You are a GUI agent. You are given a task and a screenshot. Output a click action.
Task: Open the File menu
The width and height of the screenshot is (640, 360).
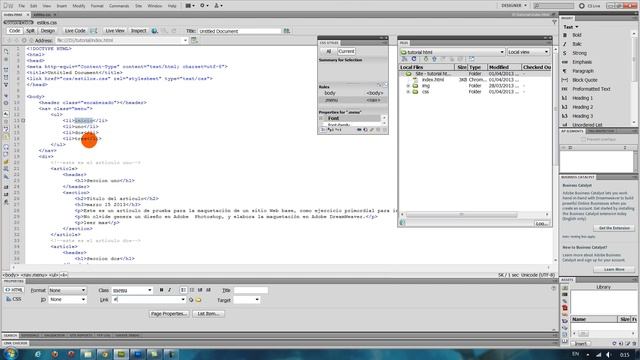[22, 6]
